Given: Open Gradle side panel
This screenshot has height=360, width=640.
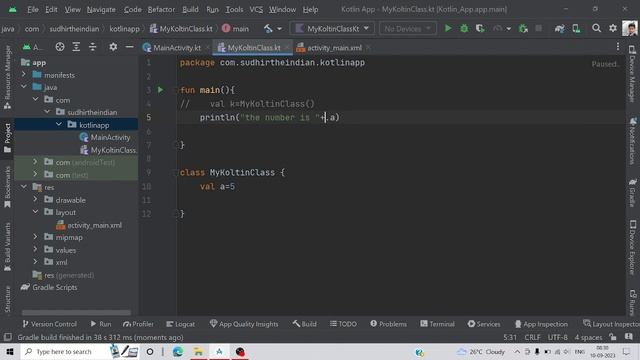Looking at the screenshot, I should (x=632, y=192).
